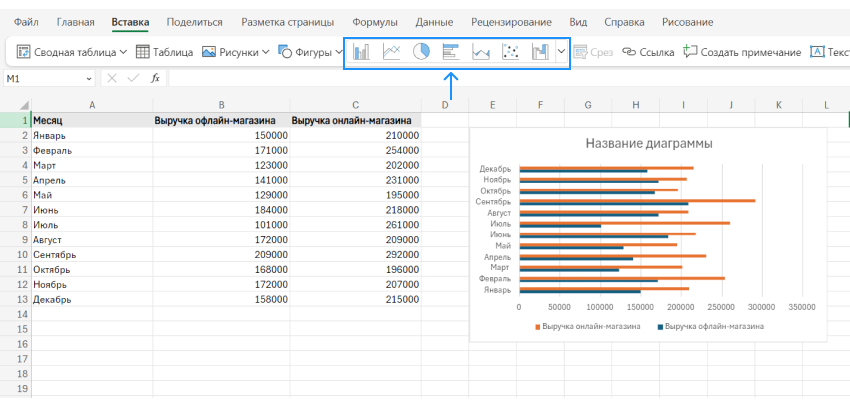The image size is (850, 406).
Task: Click the 350000 axis label in chart
Action: [x=802, y=307]
